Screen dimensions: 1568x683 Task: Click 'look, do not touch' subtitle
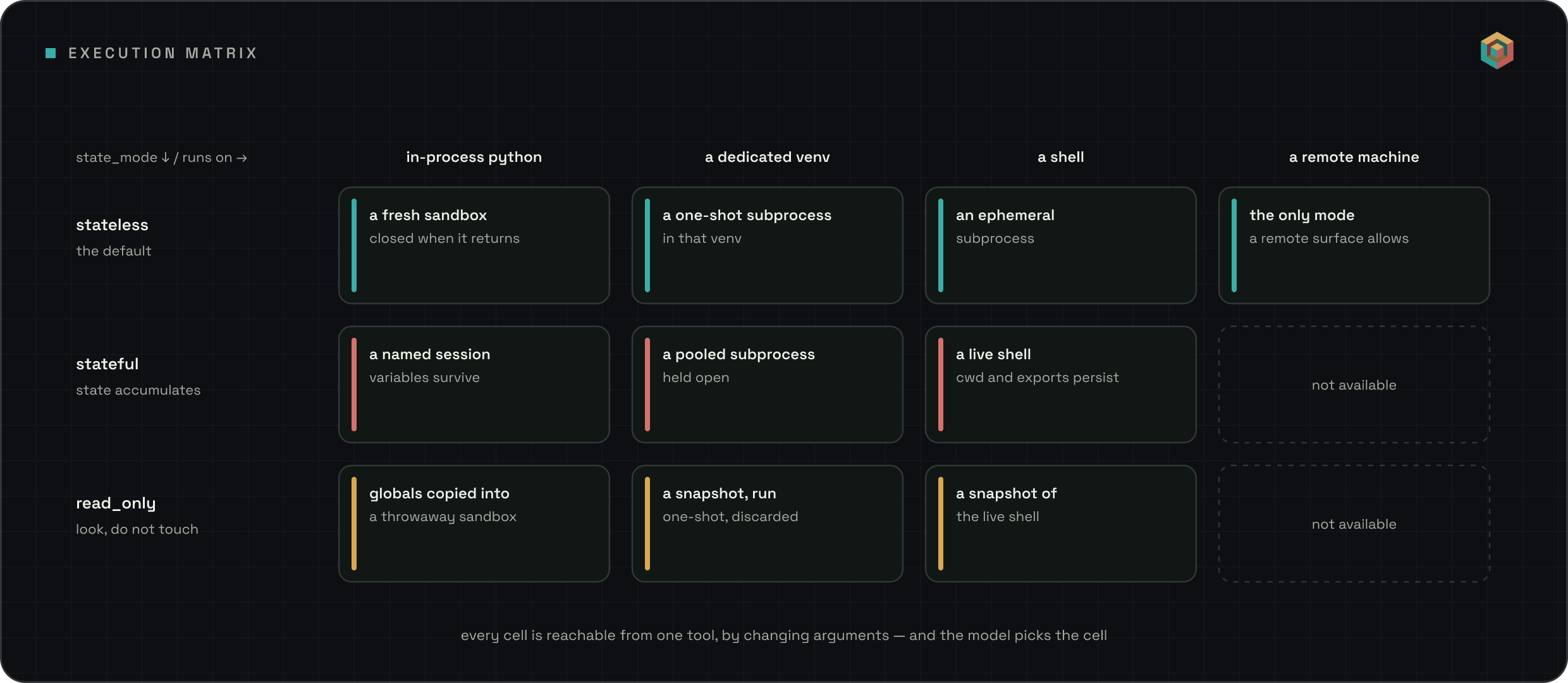[137, 529]
